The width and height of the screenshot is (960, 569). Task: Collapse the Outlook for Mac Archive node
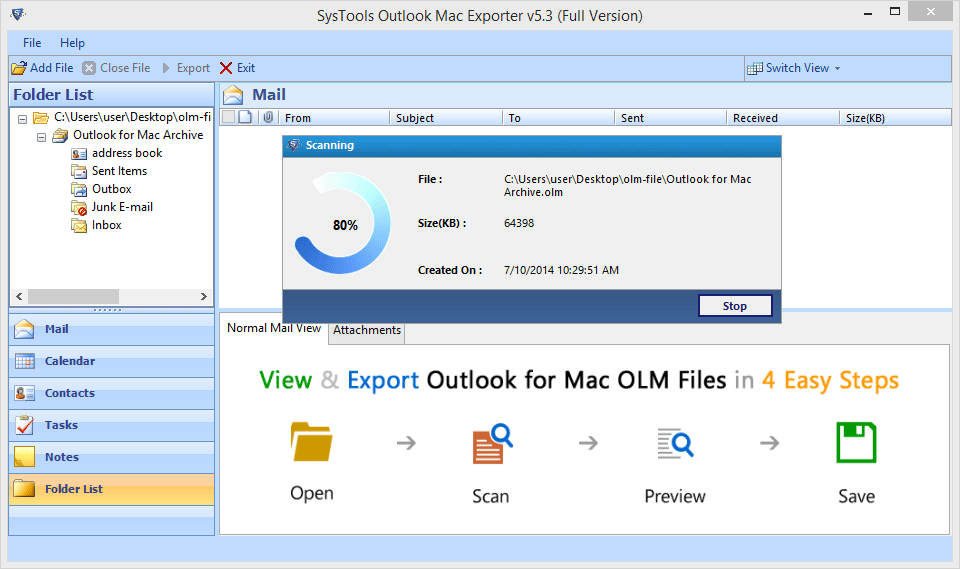pyautogui.click(x=42, y=137)
